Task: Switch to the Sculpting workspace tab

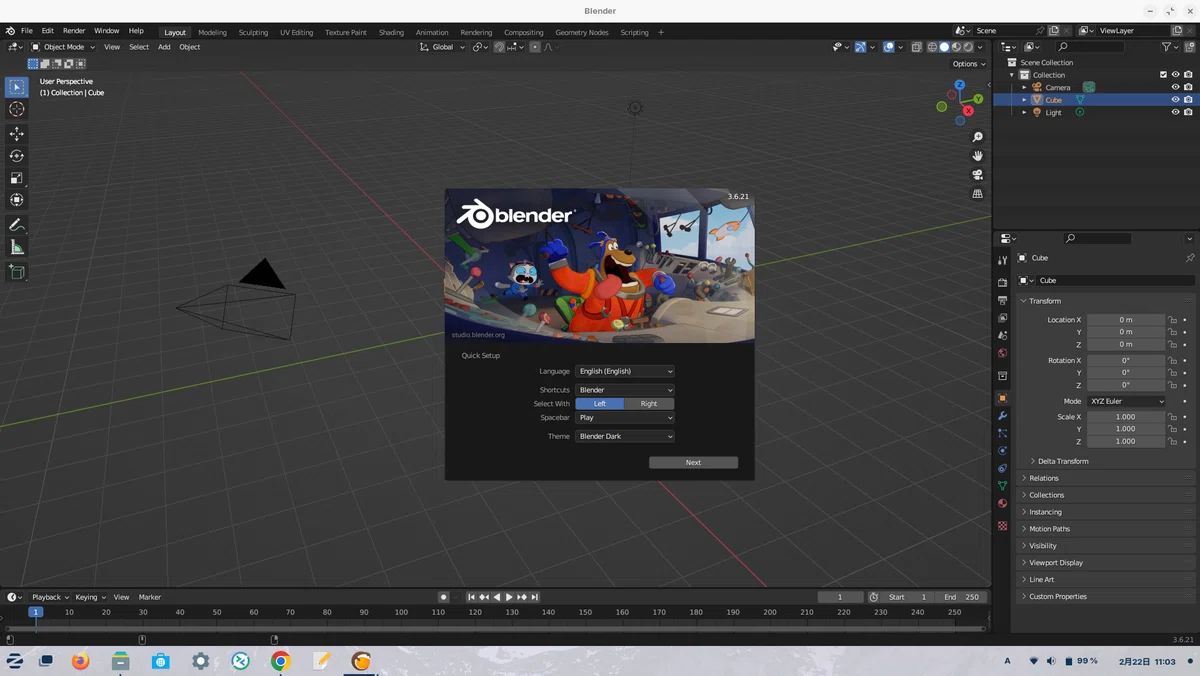Action: tap(253, 32)
